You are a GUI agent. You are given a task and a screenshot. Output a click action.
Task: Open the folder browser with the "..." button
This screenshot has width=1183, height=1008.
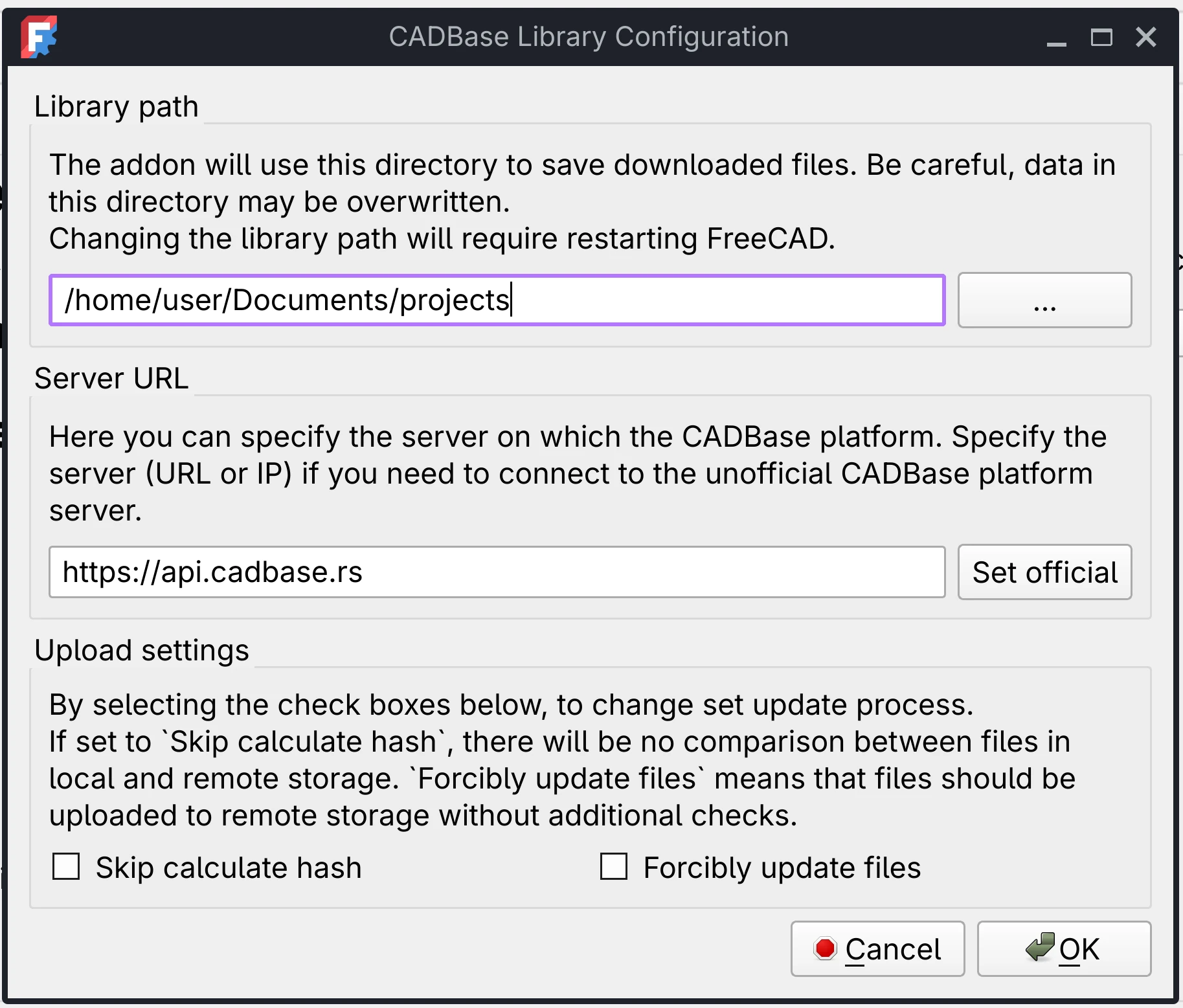pyautogui.click(x=1044, y=300)
